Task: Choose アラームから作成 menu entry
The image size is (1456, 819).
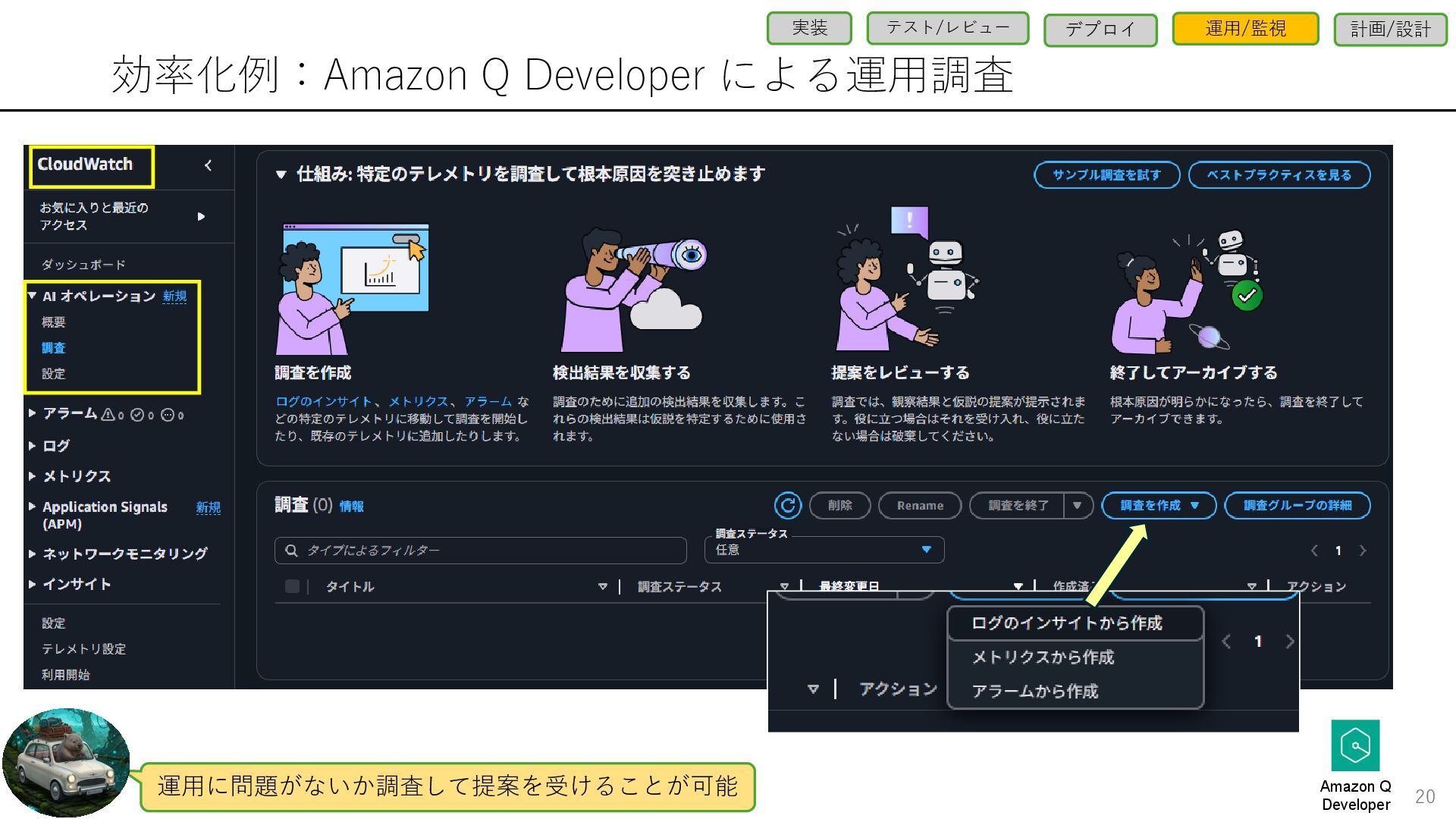Action: (1075, 691)
